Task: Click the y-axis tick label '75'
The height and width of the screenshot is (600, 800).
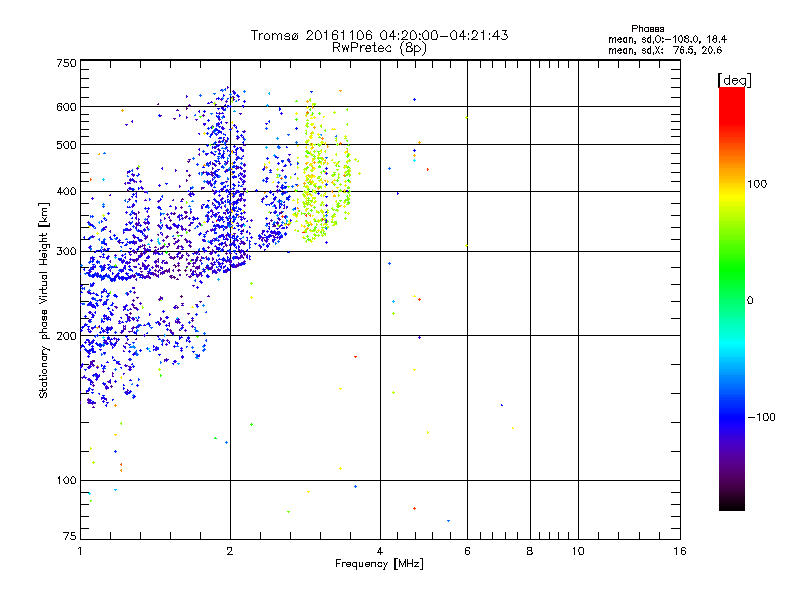Action: coord(70,536)
